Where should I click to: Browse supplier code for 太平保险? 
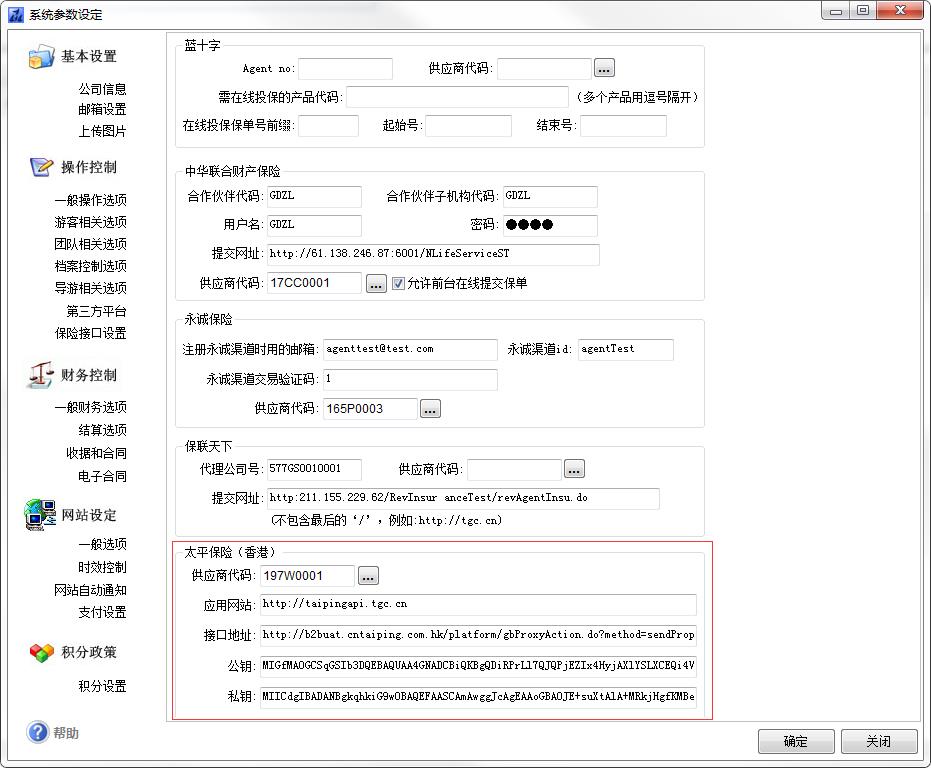369,576
